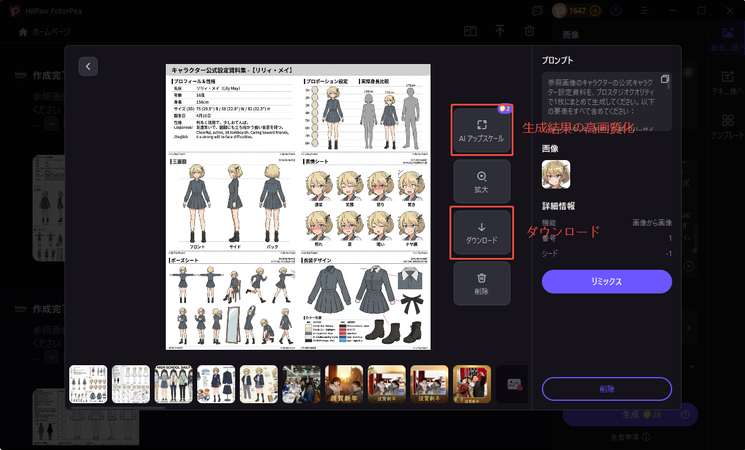745x450 pixels.
Task: Open the テンプレート sidebar tab
Action: 727,126
